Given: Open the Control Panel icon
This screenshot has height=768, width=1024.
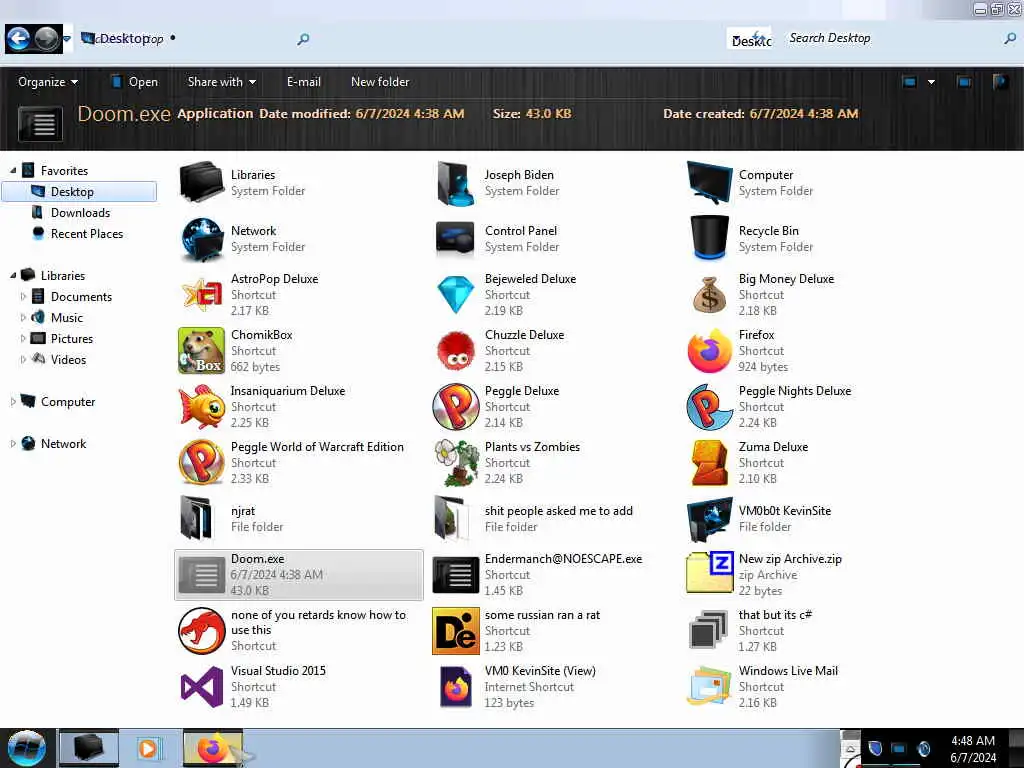Looking at the screenshot, I should coord(455,239).
